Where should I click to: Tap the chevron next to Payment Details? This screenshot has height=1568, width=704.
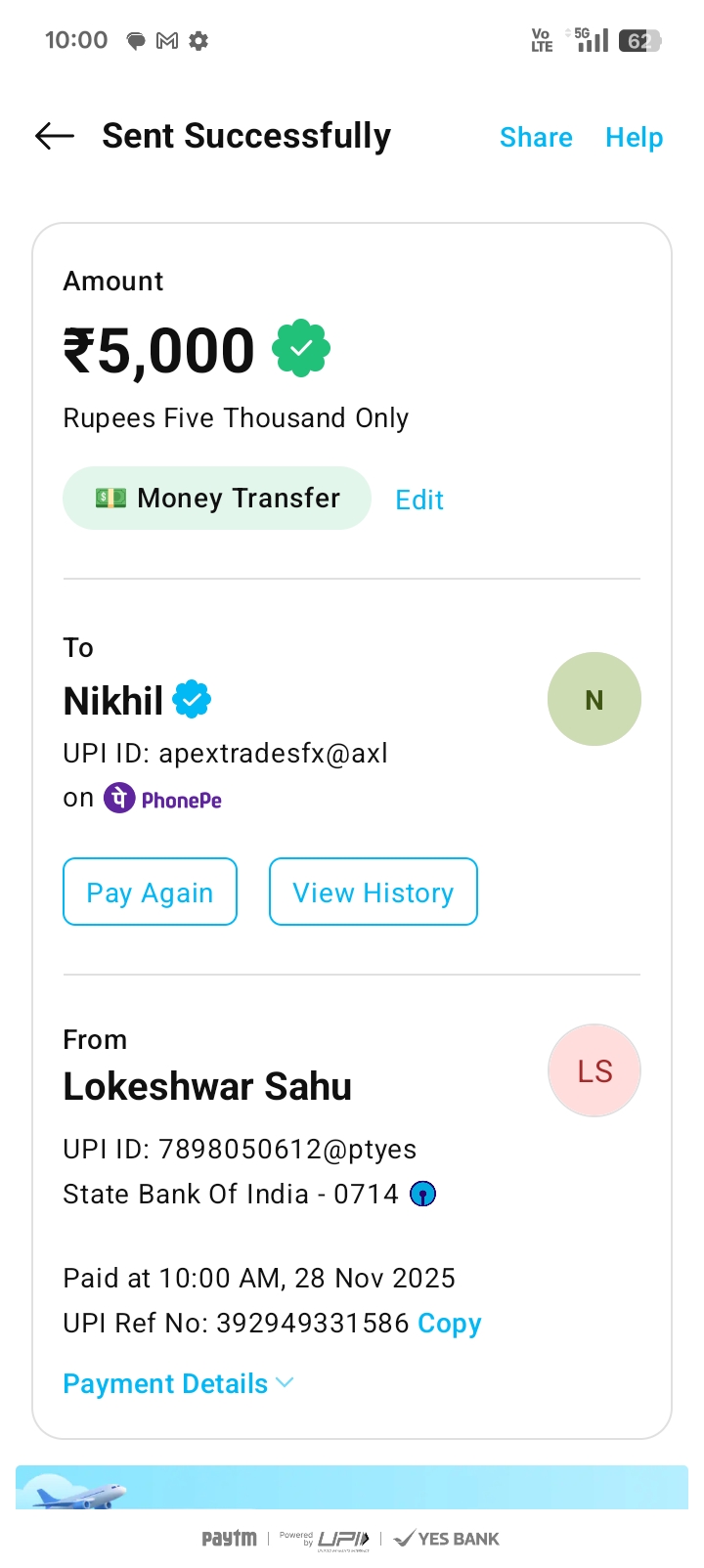pos(285,1382)
